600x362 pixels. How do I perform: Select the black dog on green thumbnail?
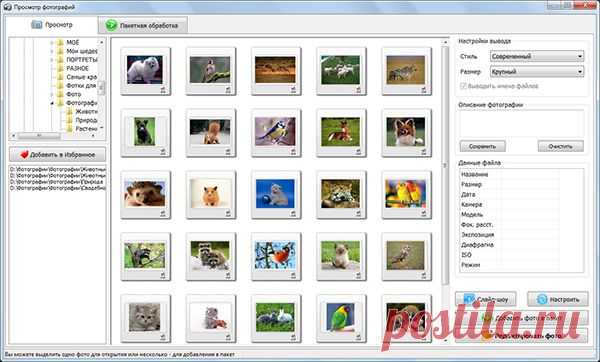[x=145, y=132]
